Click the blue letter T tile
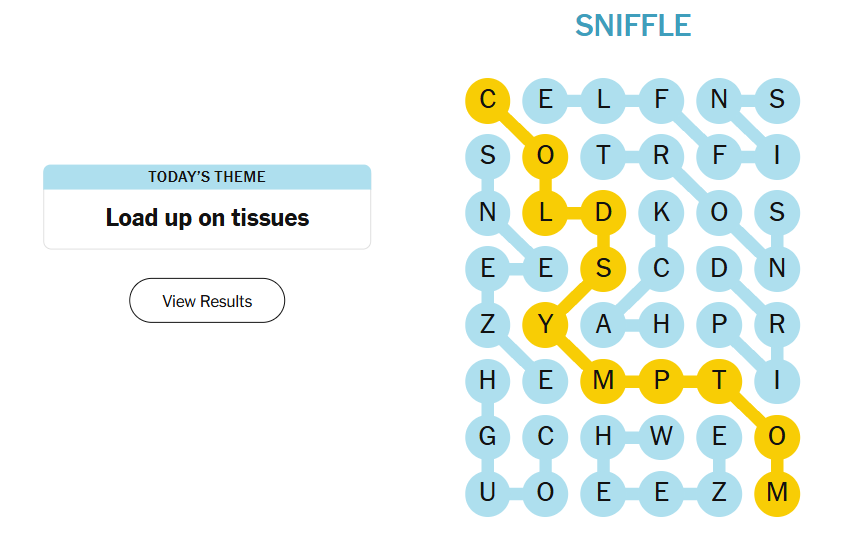861x560 pixels. point(603,155)
